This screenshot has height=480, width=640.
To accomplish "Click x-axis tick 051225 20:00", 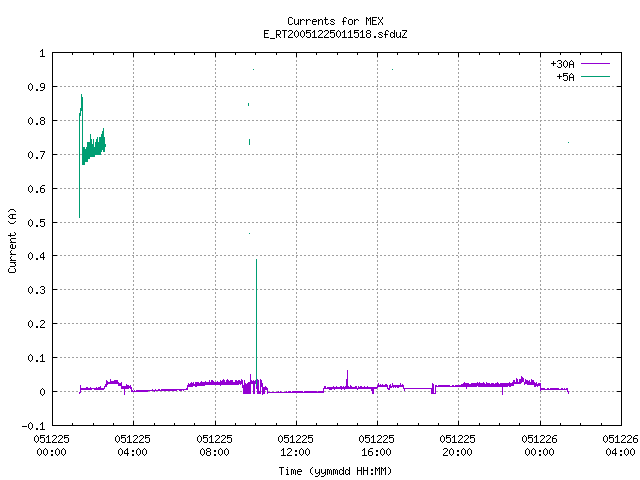I will pos(457,446).
